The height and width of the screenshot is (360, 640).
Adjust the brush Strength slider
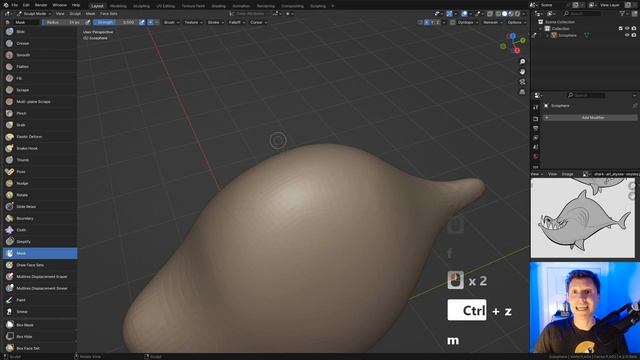click(x=115, y=22)
